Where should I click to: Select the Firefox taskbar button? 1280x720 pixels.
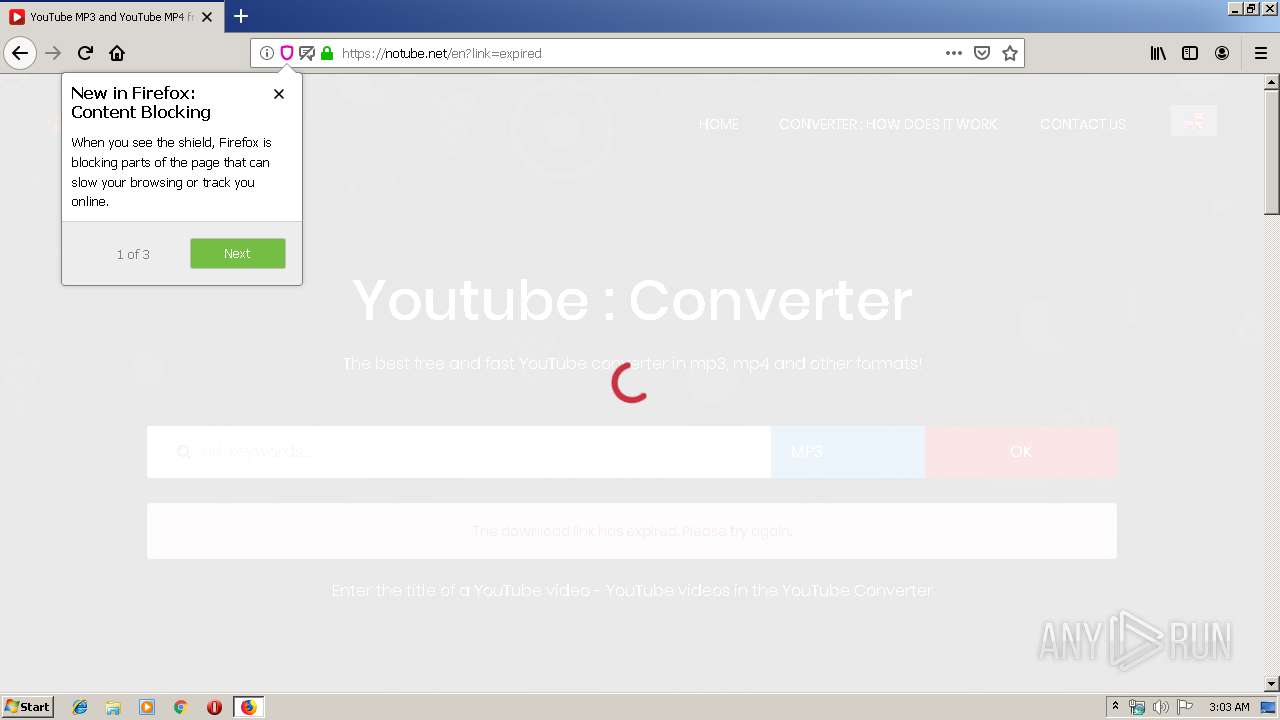pos(248,707)
